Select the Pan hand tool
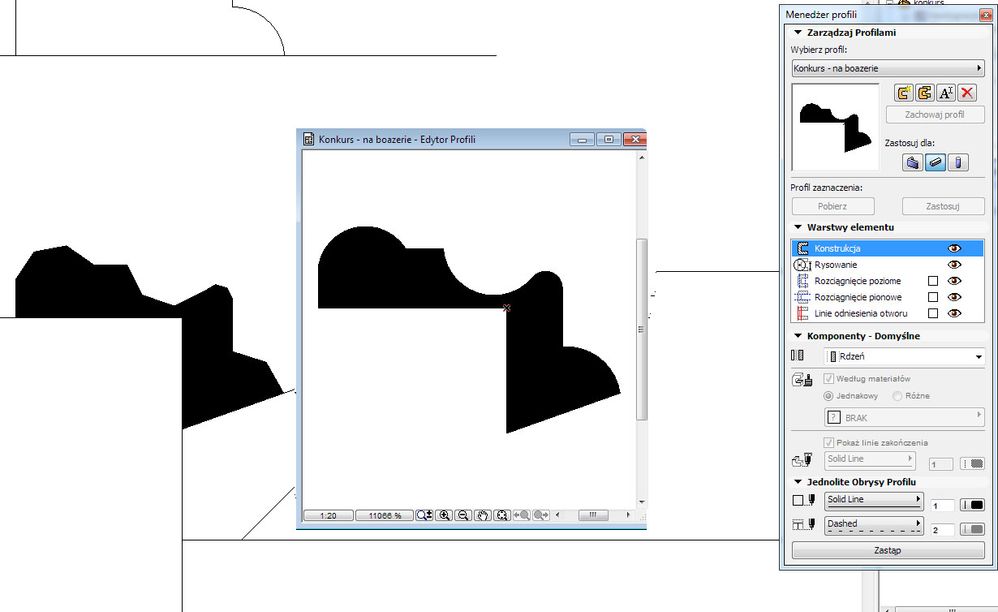The image size is (998, 612). pyautogui.click(x=483, y=515)
